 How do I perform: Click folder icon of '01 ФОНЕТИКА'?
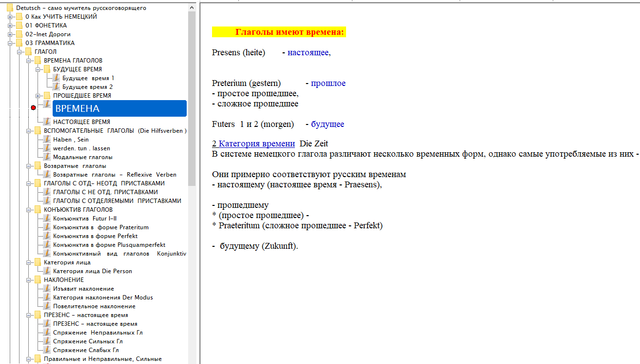click(19, 25)
